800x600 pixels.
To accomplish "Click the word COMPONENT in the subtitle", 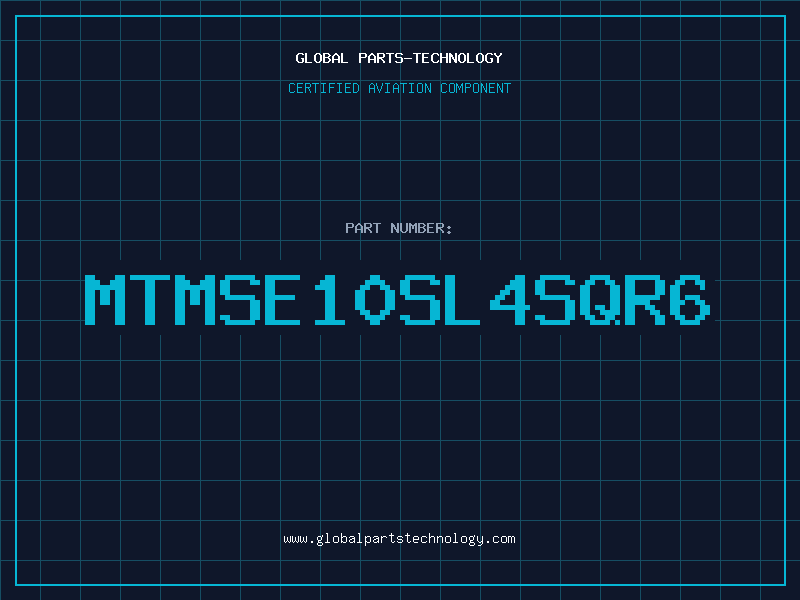I will [x=475, y=88].
